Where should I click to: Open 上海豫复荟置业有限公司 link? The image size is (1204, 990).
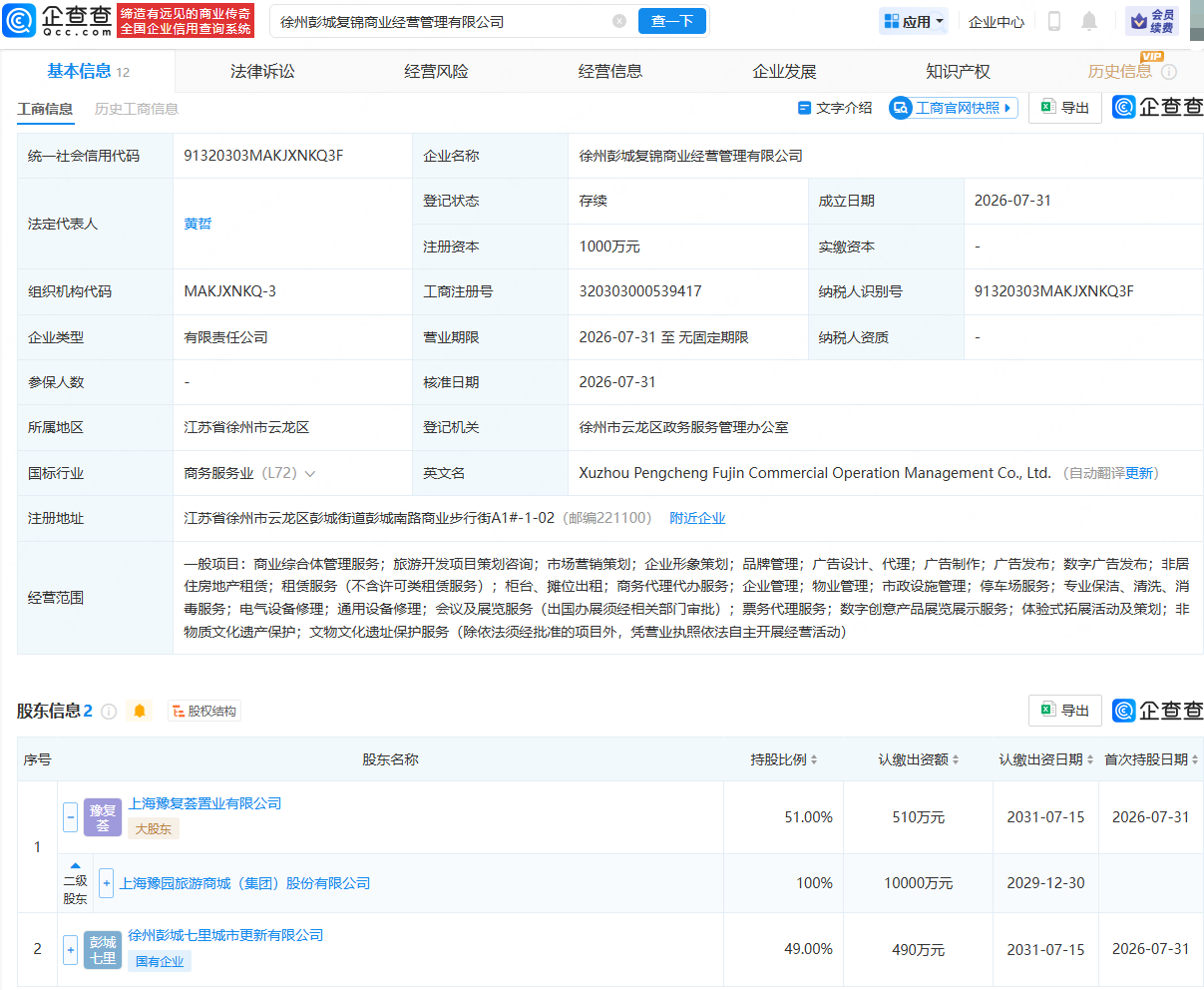[204, 803]
